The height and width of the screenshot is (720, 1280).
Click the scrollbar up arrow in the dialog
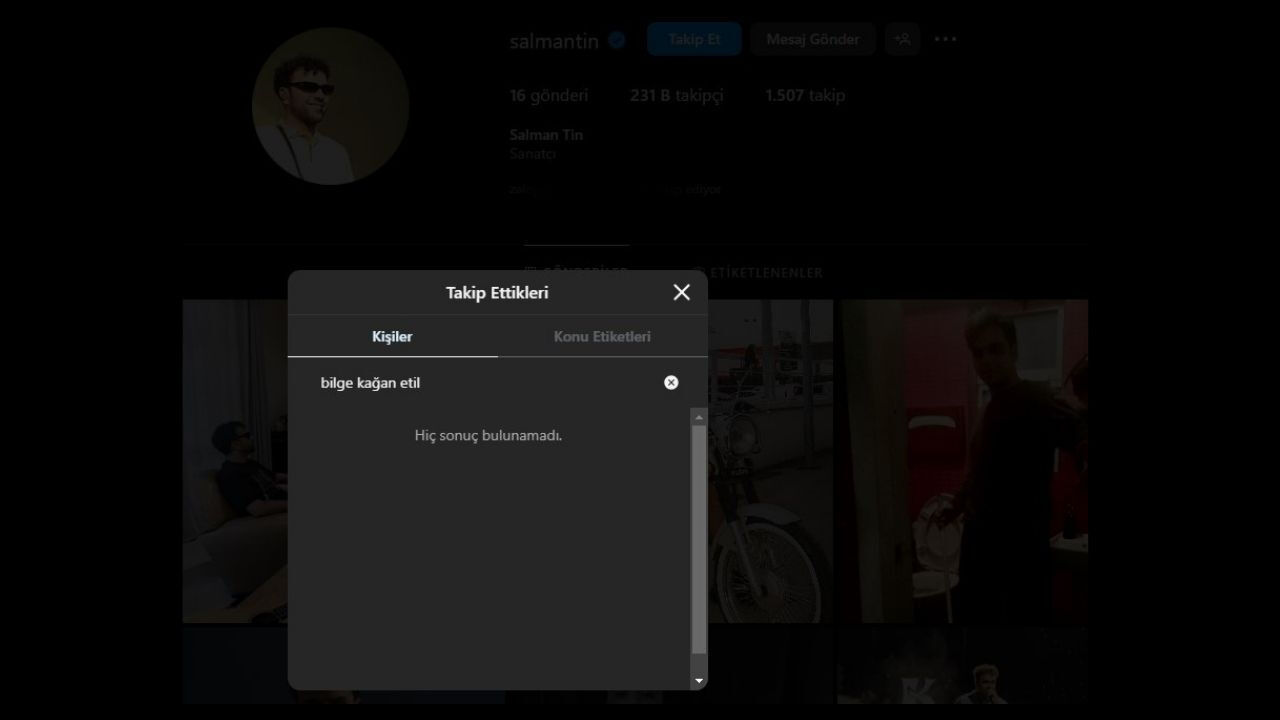coord(698,416)
